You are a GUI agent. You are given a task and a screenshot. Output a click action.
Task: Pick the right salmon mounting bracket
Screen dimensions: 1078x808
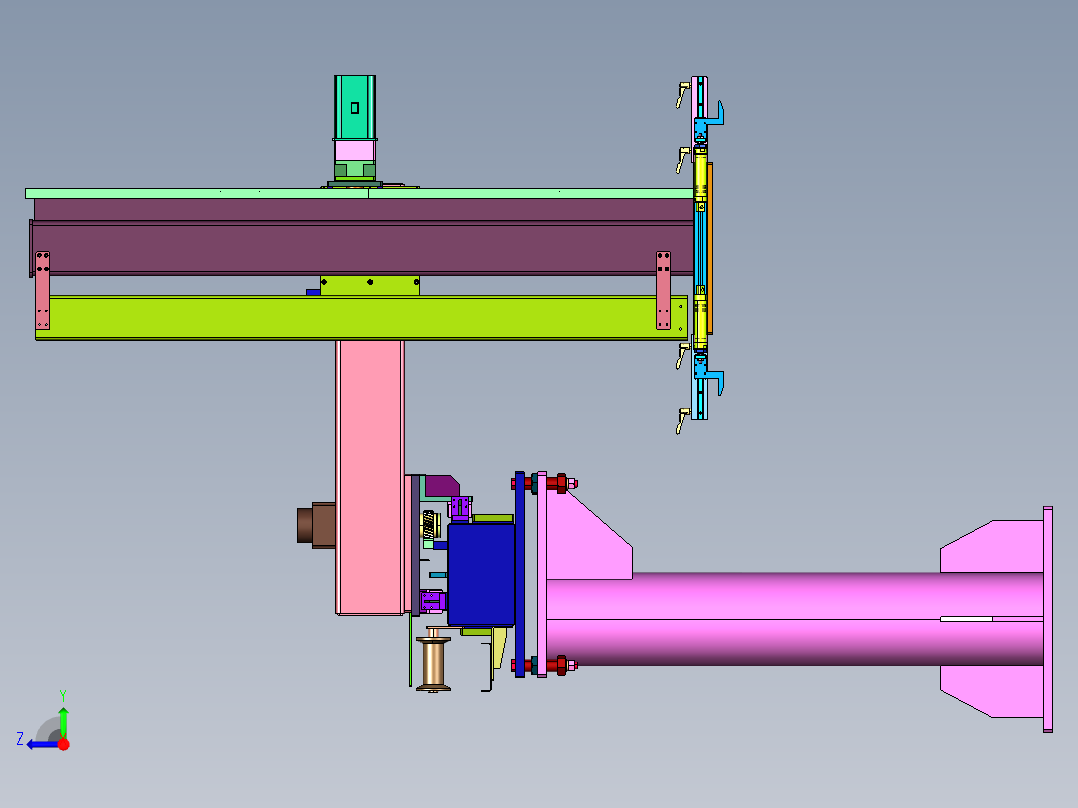pyautogui.click(x=663, y=290)
